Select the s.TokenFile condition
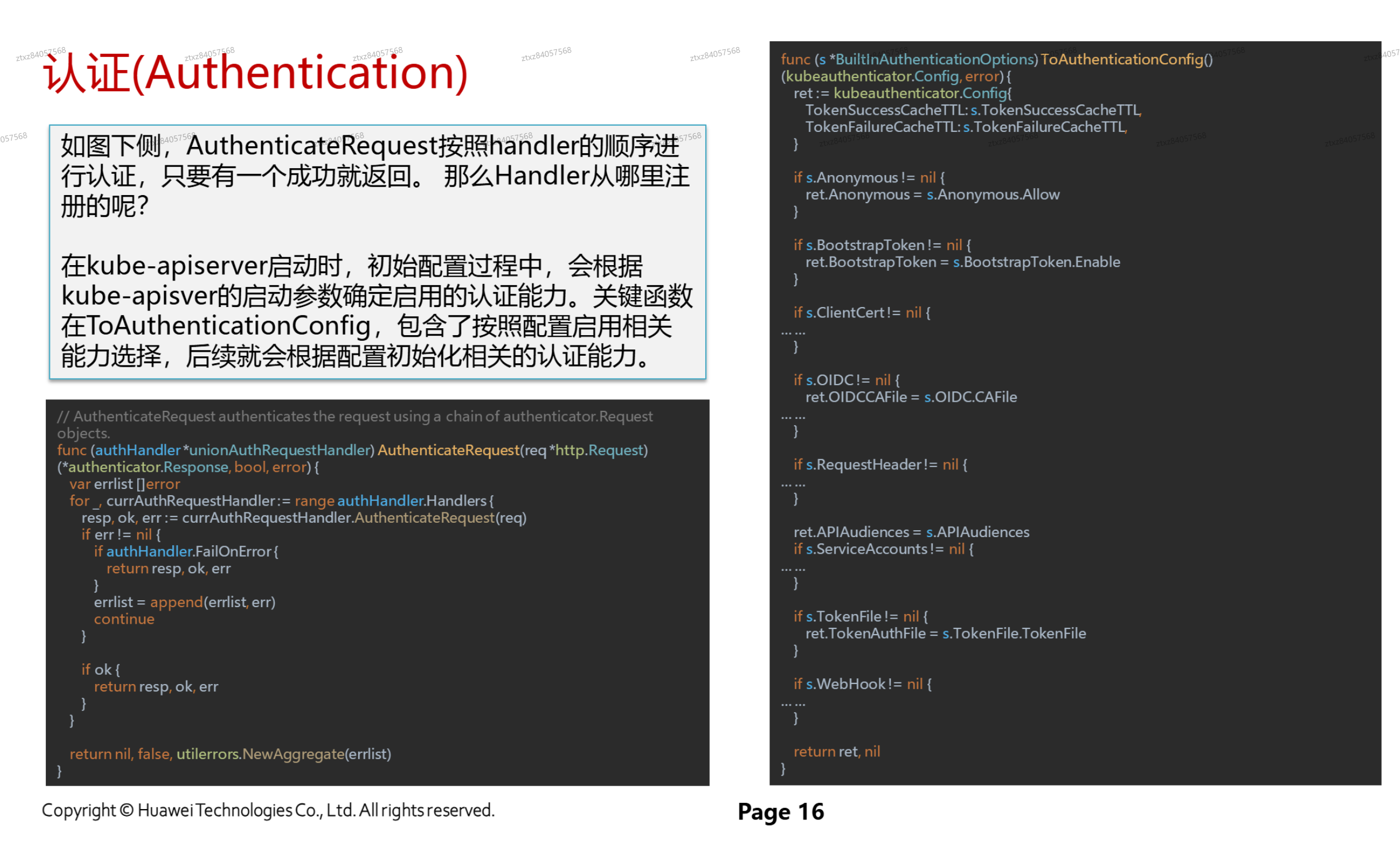 [x=861, y=616]
